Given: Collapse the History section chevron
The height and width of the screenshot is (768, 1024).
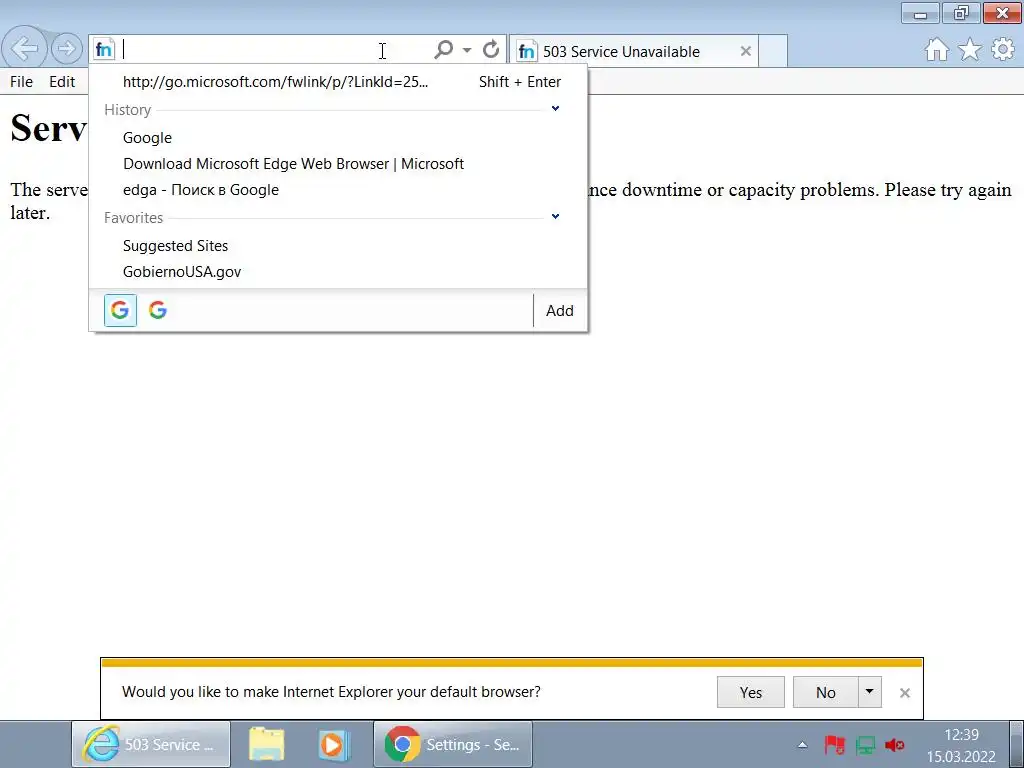Looking at the screenshot, I should pyautogui.click(x=555, y=108).
